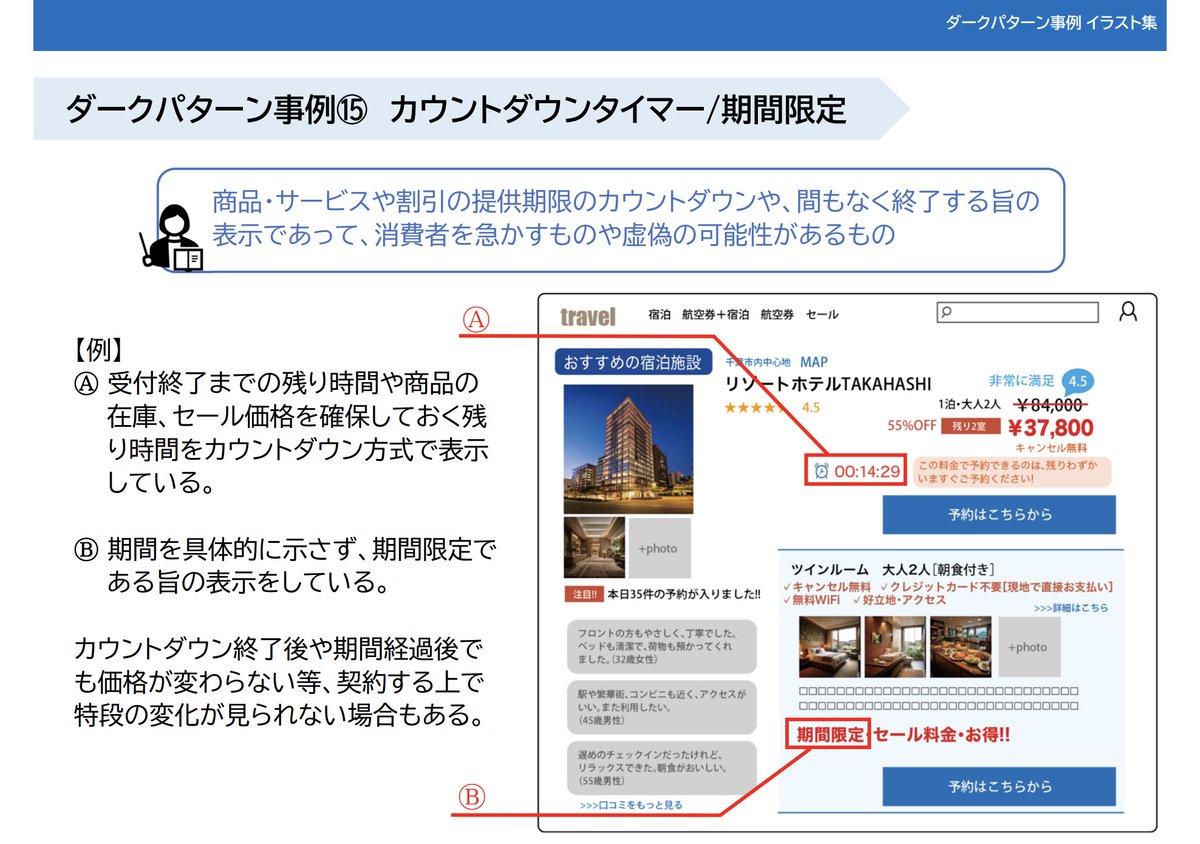Click the ✓クレジットカード不要 feature text

click(x=995, y=587)
